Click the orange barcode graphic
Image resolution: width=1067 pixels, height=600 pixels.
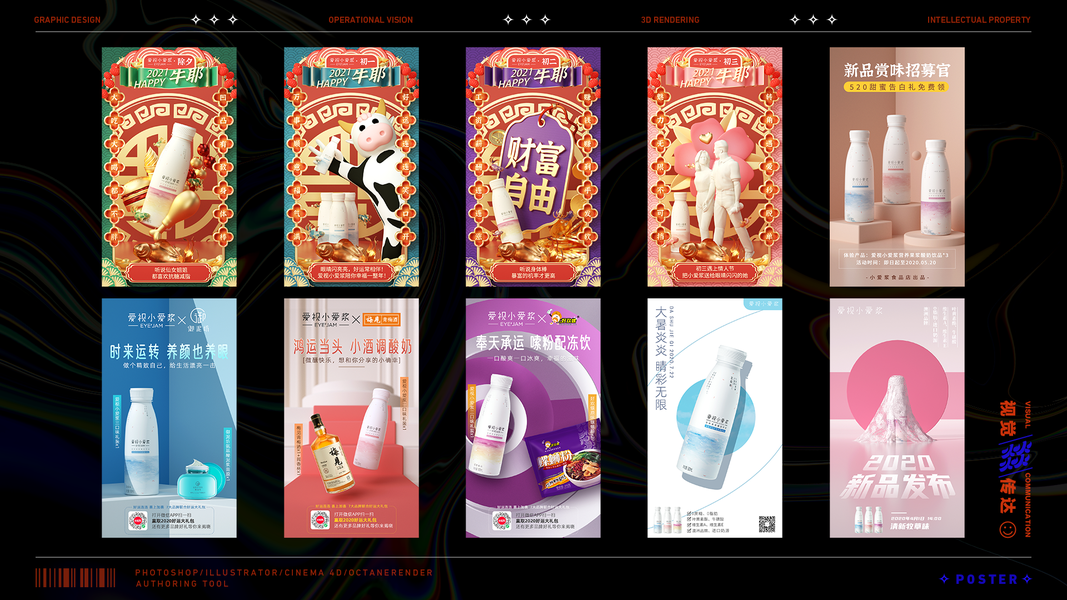pos(76,578)
